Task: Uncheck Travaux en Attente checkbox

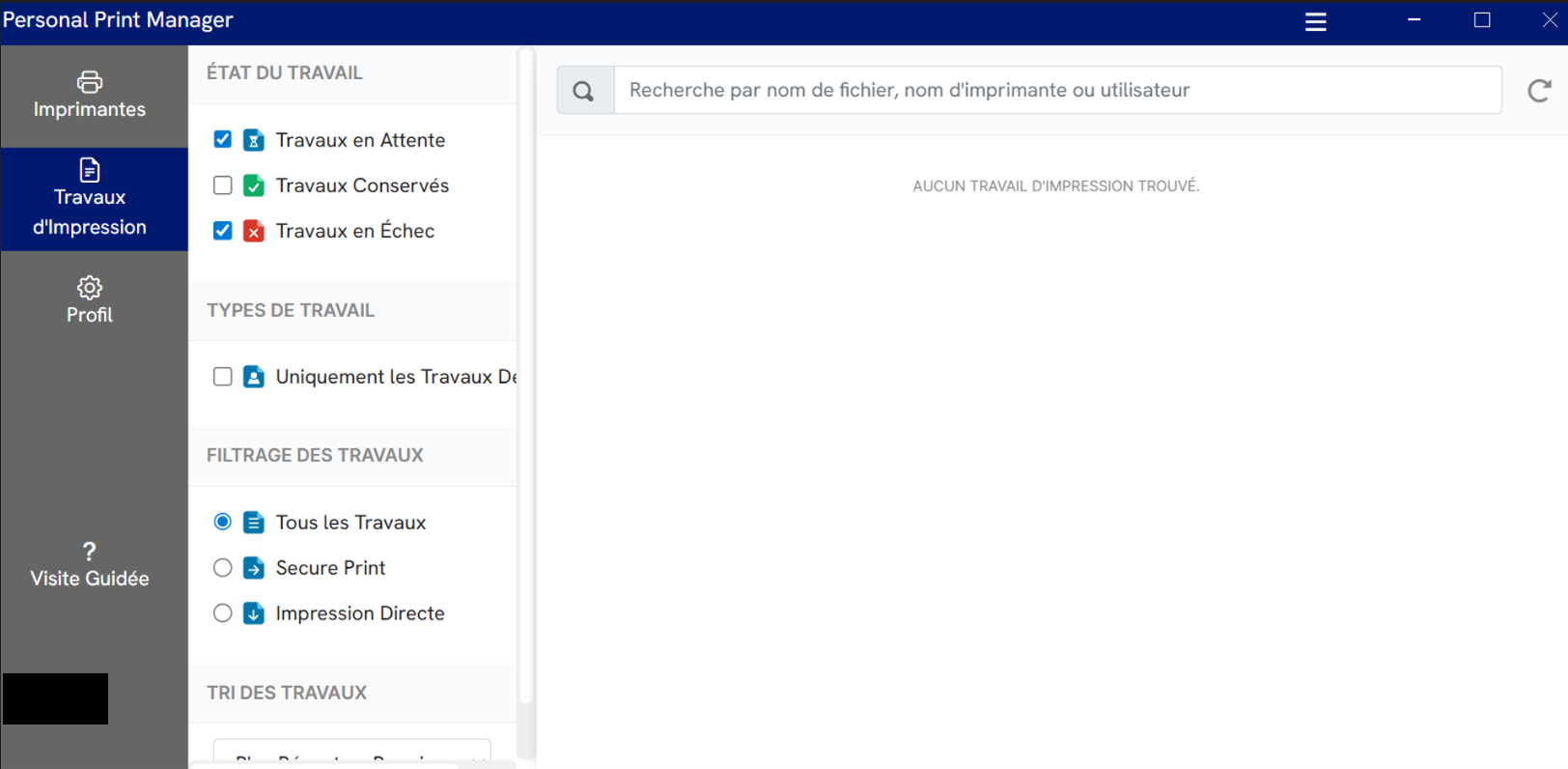Action: point(223,139)
